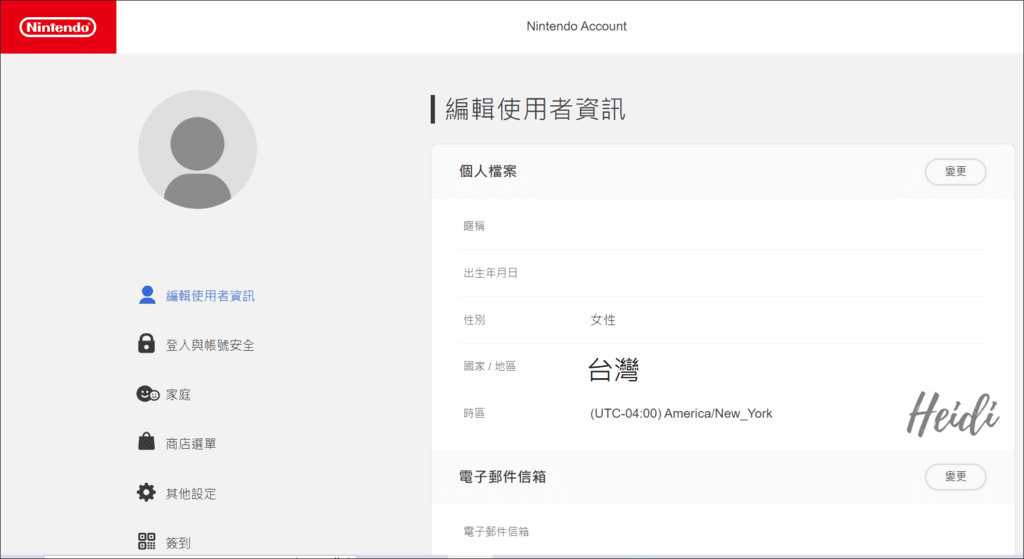Click the 出生年月日 field label
This screenshot has width=1024, height=559.
490,273
